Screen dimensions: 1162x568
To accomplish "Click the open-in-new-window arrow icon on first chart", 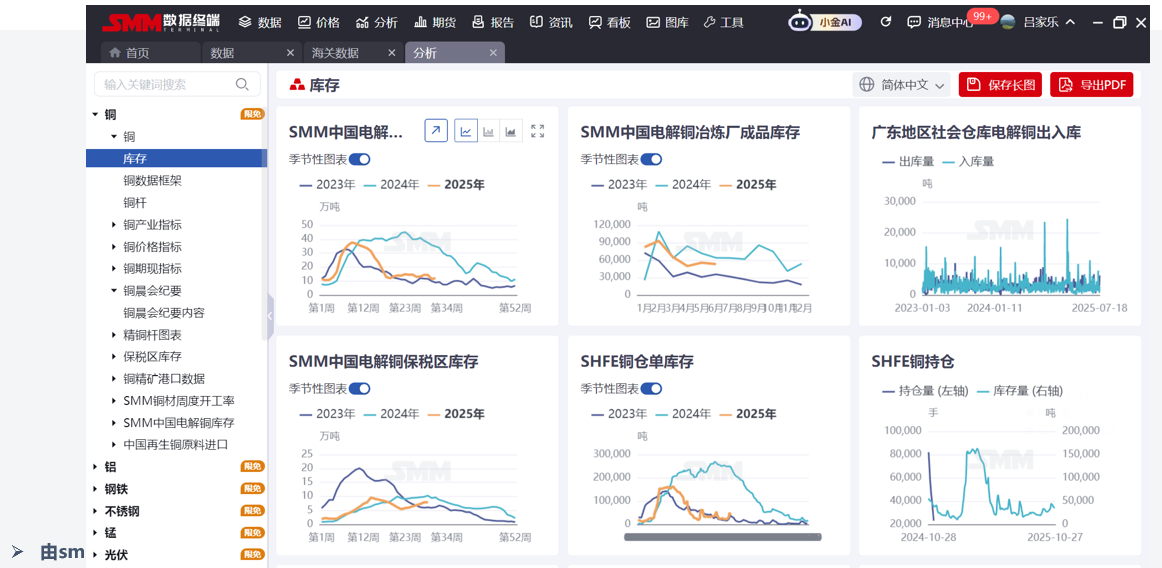I will pyautogui.click(x=436, y=131).
